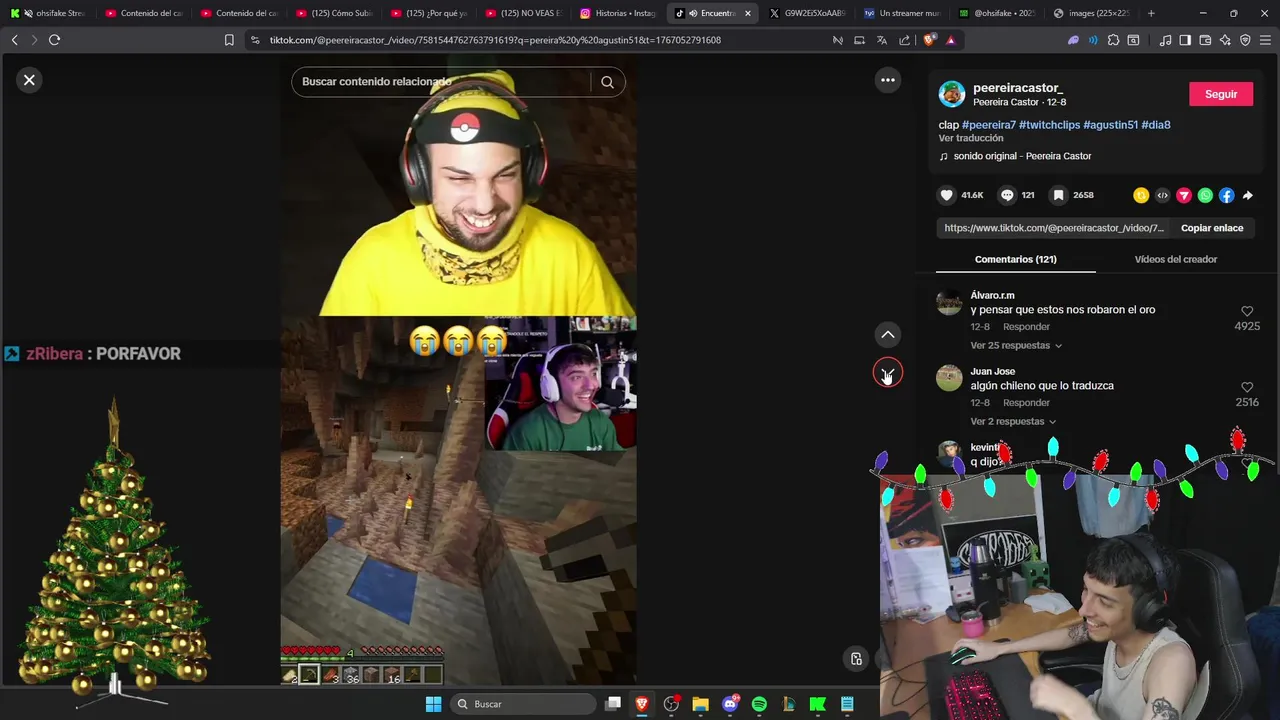Click the search magnifier in related content bar

point(607,82)
